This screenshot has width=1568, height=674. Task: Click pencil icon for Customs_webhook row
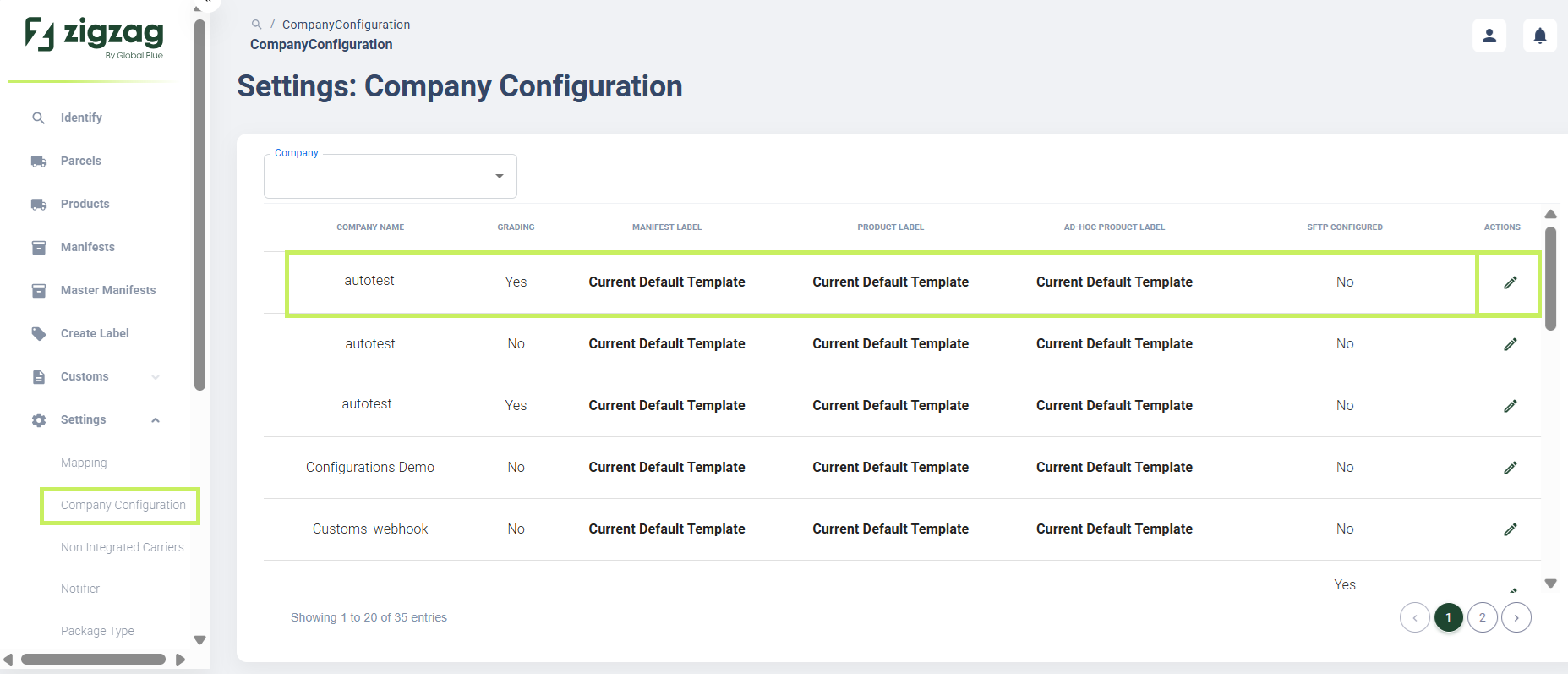tap(1510, 529)
